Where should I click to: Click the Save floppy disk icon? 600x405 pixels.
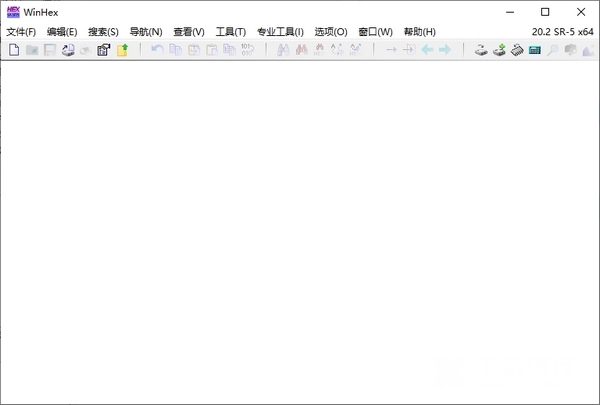[x=50, y=50]
